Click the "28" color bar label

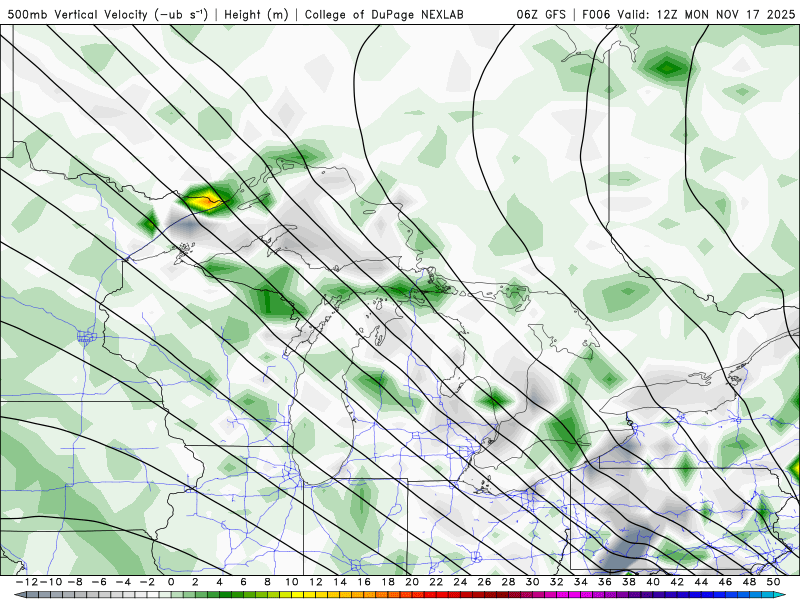[x=508, y=582]
